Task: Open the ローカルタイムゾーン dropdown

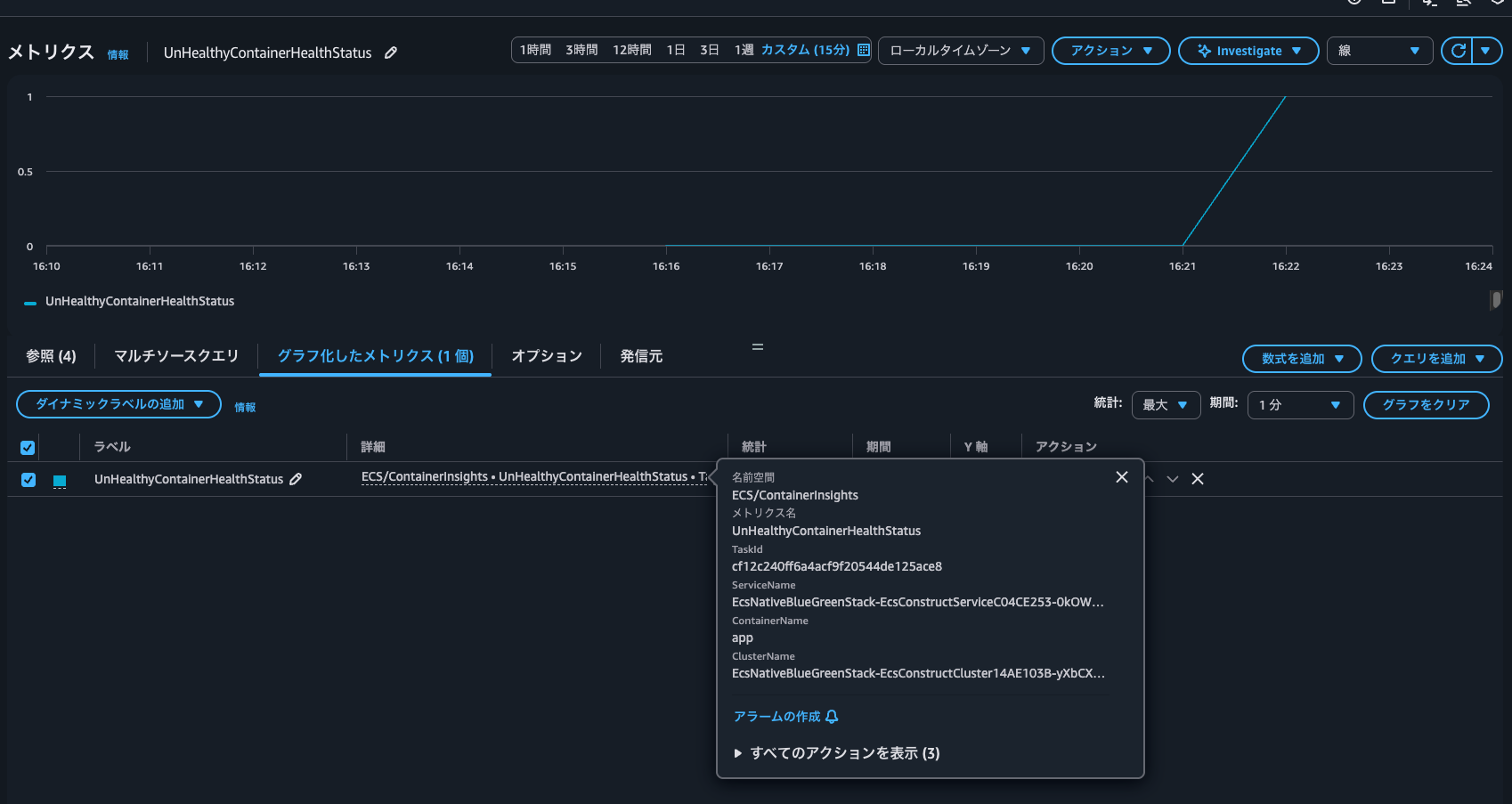Action: coord(960,51)
